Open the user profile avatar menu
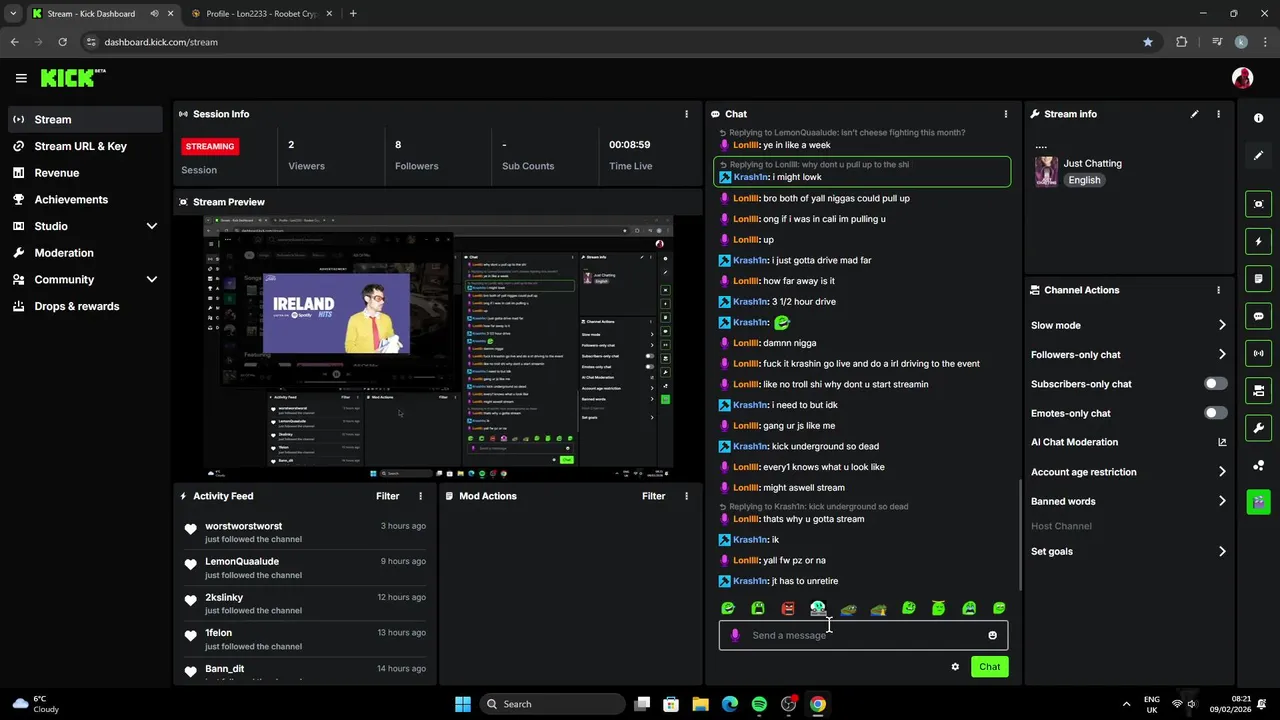This screenshot has height=720, width=1280. pyautogui.click(x=1242, y=78)
